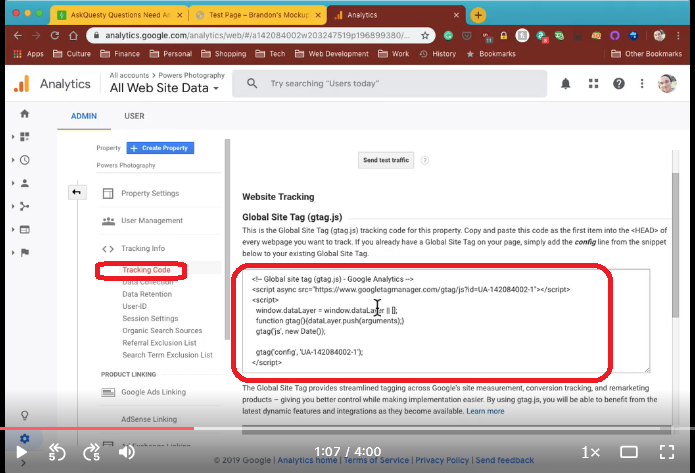This screenshot has width=695, height=473.
Task: Expand the Acquisition sidebar arrow
Action: point(13,206)
